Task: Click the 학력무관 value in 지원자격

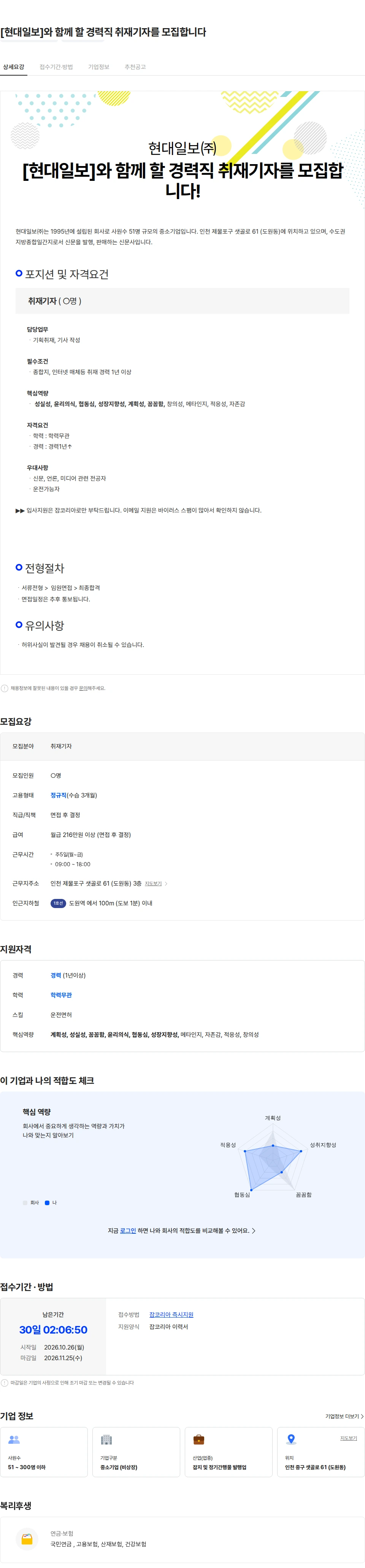Action: click(x=61, y=995)
